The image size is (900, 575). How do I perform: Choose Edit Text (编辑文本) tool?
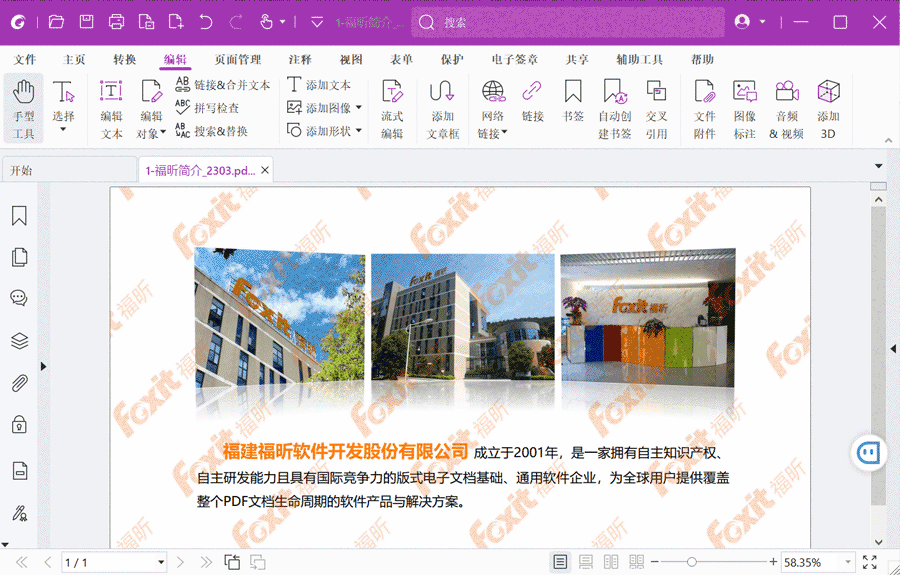pos(111,109)
